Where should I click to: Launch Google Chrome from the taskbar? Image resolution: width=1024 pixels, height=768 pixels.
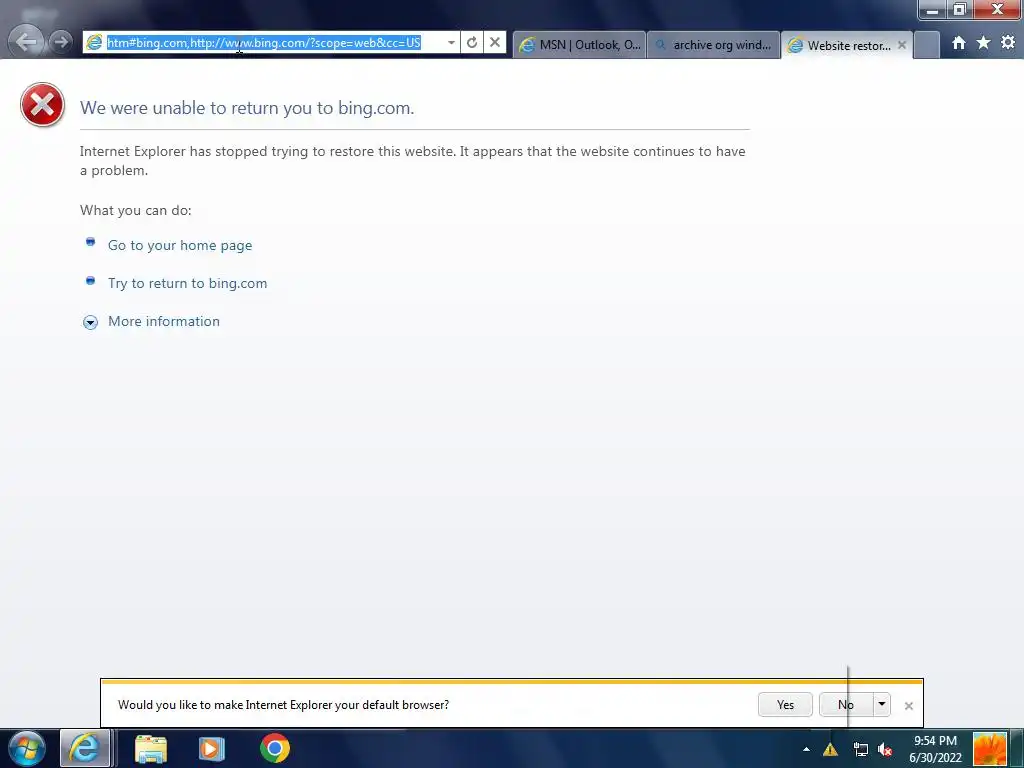(x=275, y=748)
